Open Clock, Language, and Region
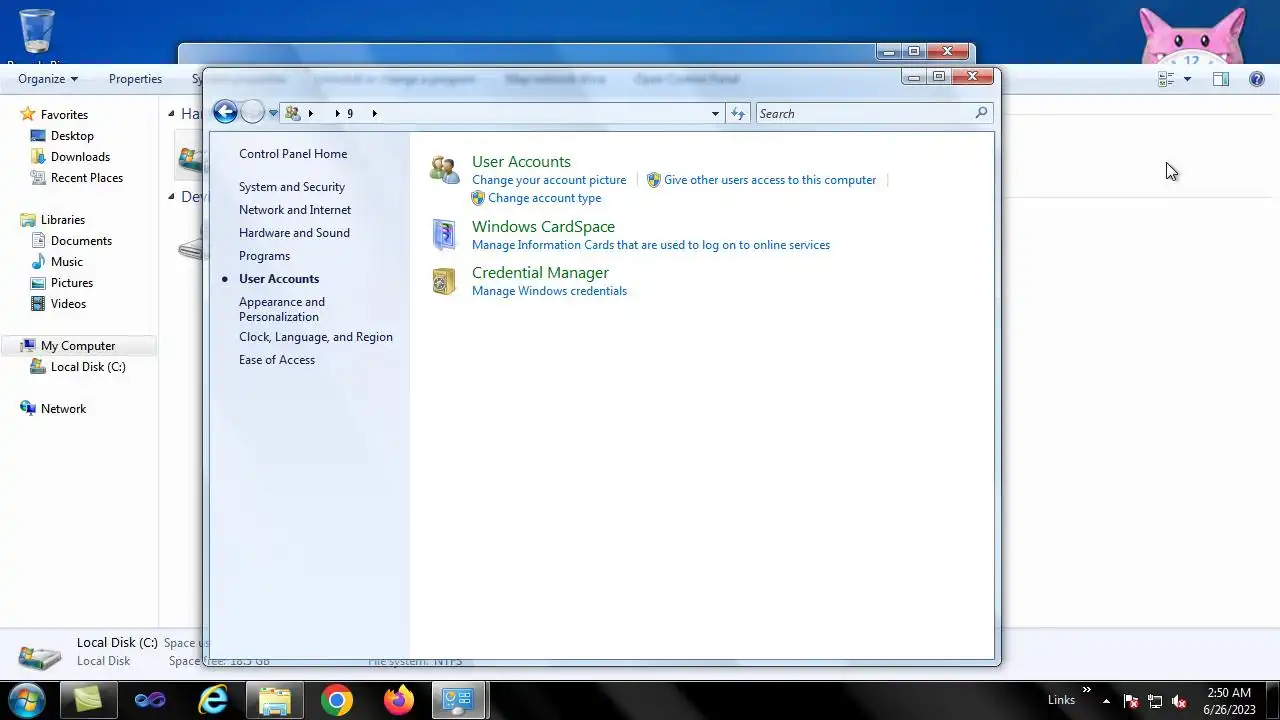The width and height of the screenshot is (1280, 720). (x=316, y=337)
